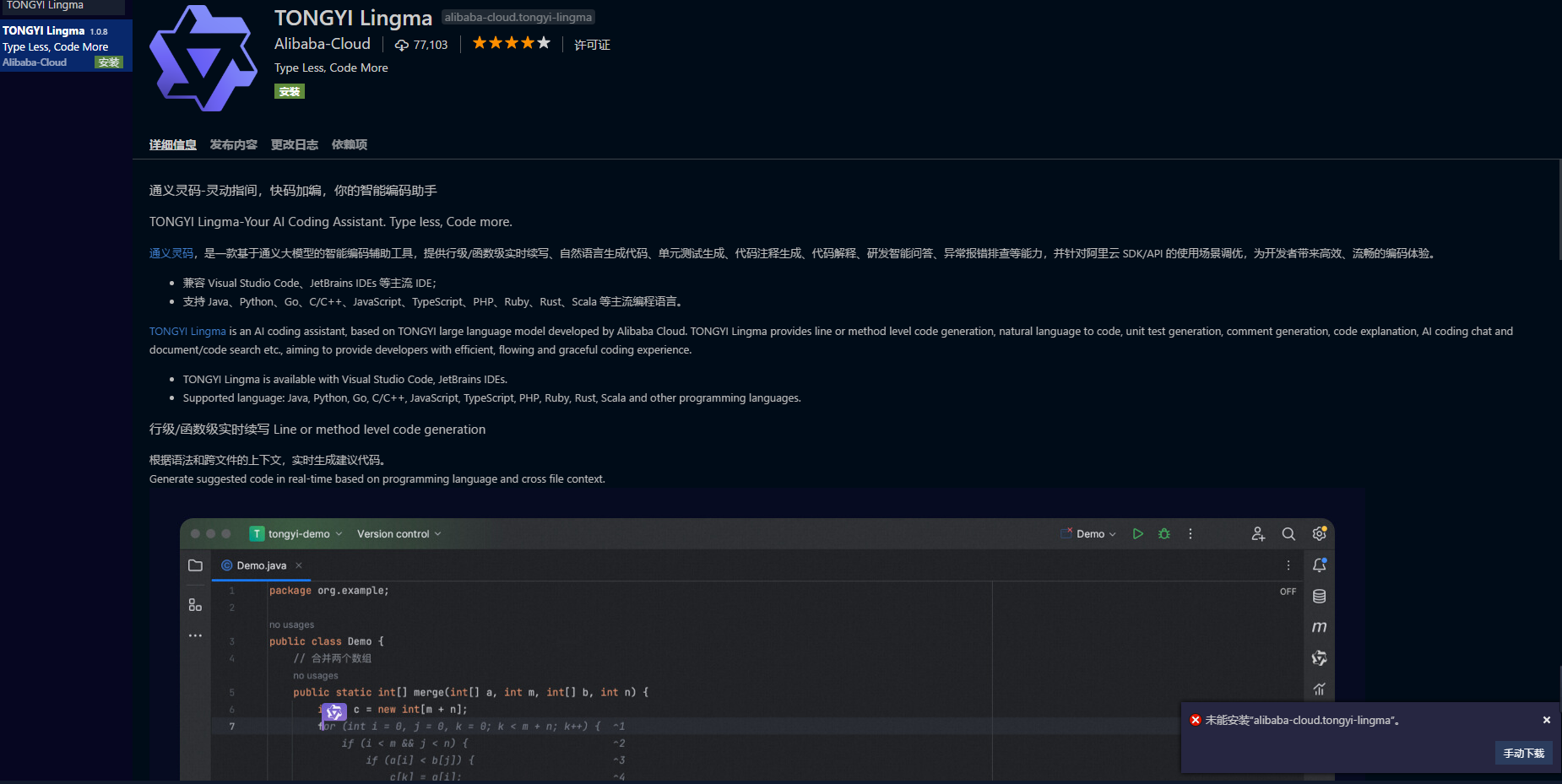The height and width of the screenshot is (784, 1562).
Task: Click the Debug bug icon
Action: point(1164,533)
